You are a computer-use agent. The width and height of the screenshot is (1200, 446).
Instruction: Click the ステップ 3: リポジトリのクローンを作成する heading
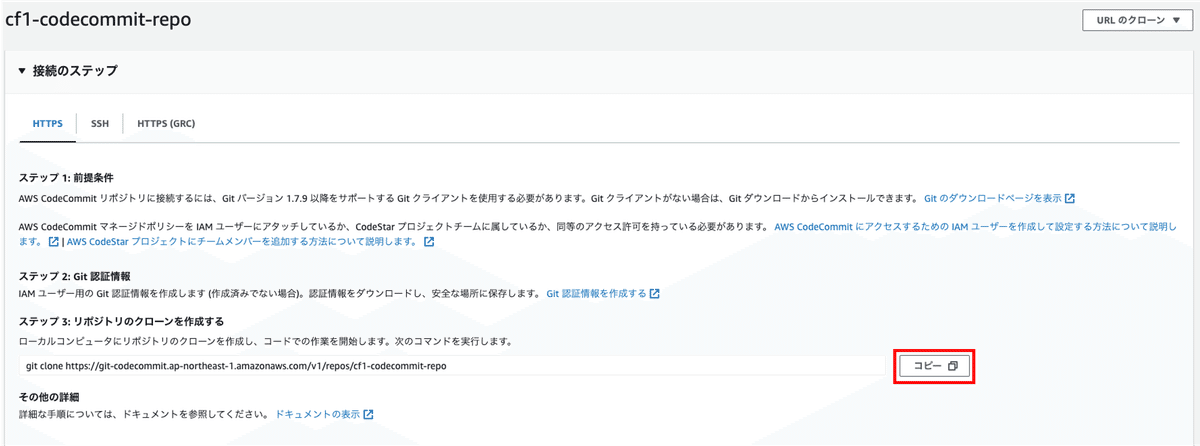(x=121, y=322)
